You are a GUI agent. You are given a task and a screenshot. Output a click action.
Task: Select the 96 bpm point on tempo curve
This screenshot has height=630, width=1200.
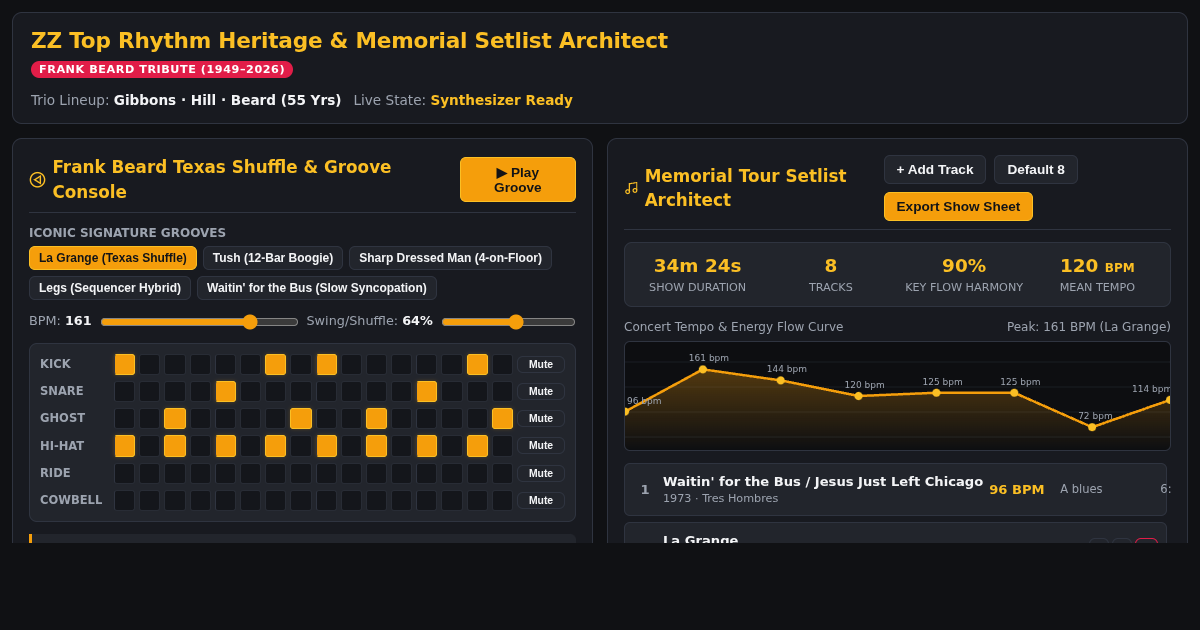[x=627, y=411]
